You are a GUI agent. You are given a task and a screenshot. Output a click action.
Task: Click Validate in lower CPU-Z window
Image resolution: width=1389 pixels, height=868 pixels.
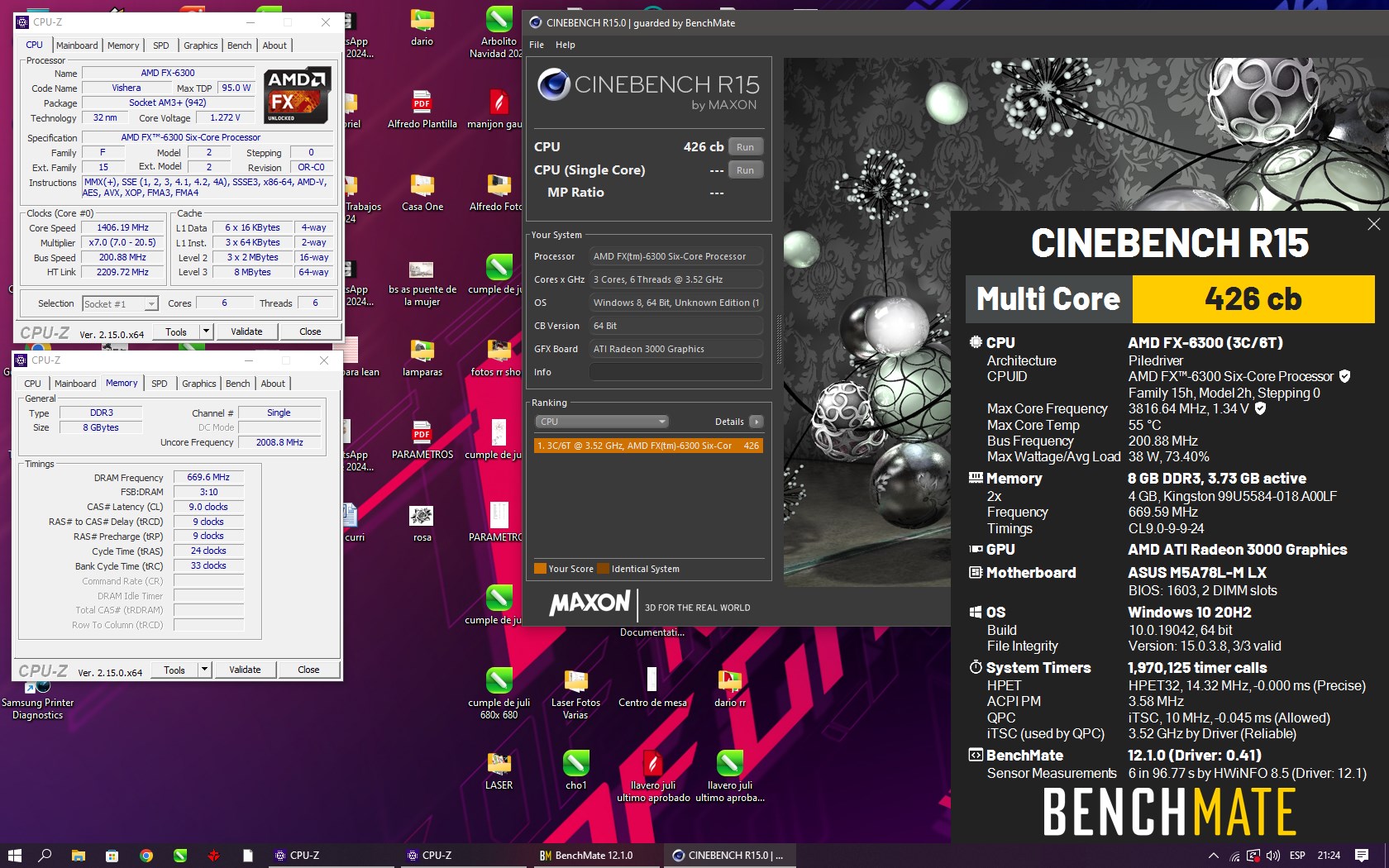coord(245,670)
